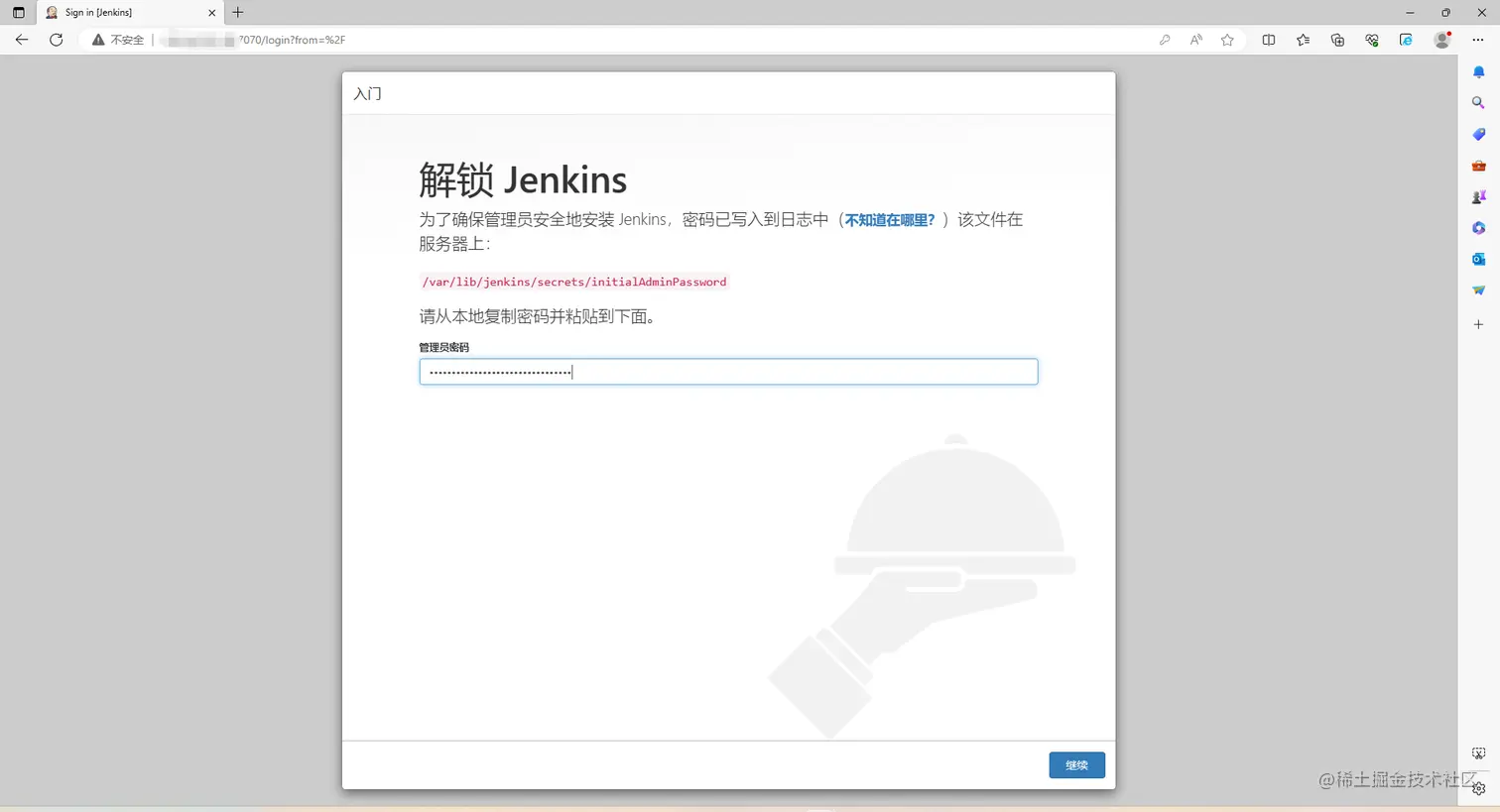Click the 请从本地复制密码并粘贴到下面 instruction text
The width and height of the screenshot is (1500, 812).
point(537,316)
